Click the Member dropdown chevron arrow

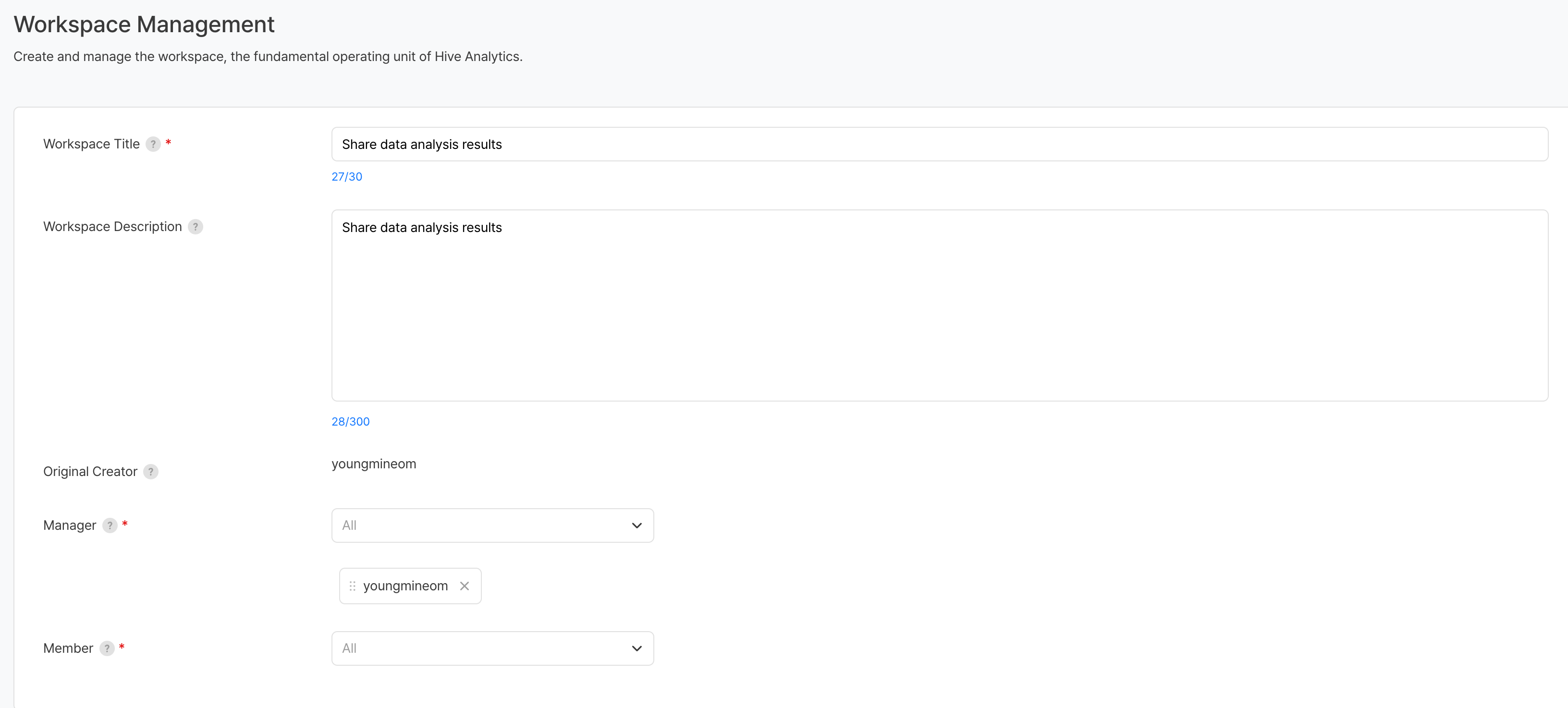coord(637,648)
